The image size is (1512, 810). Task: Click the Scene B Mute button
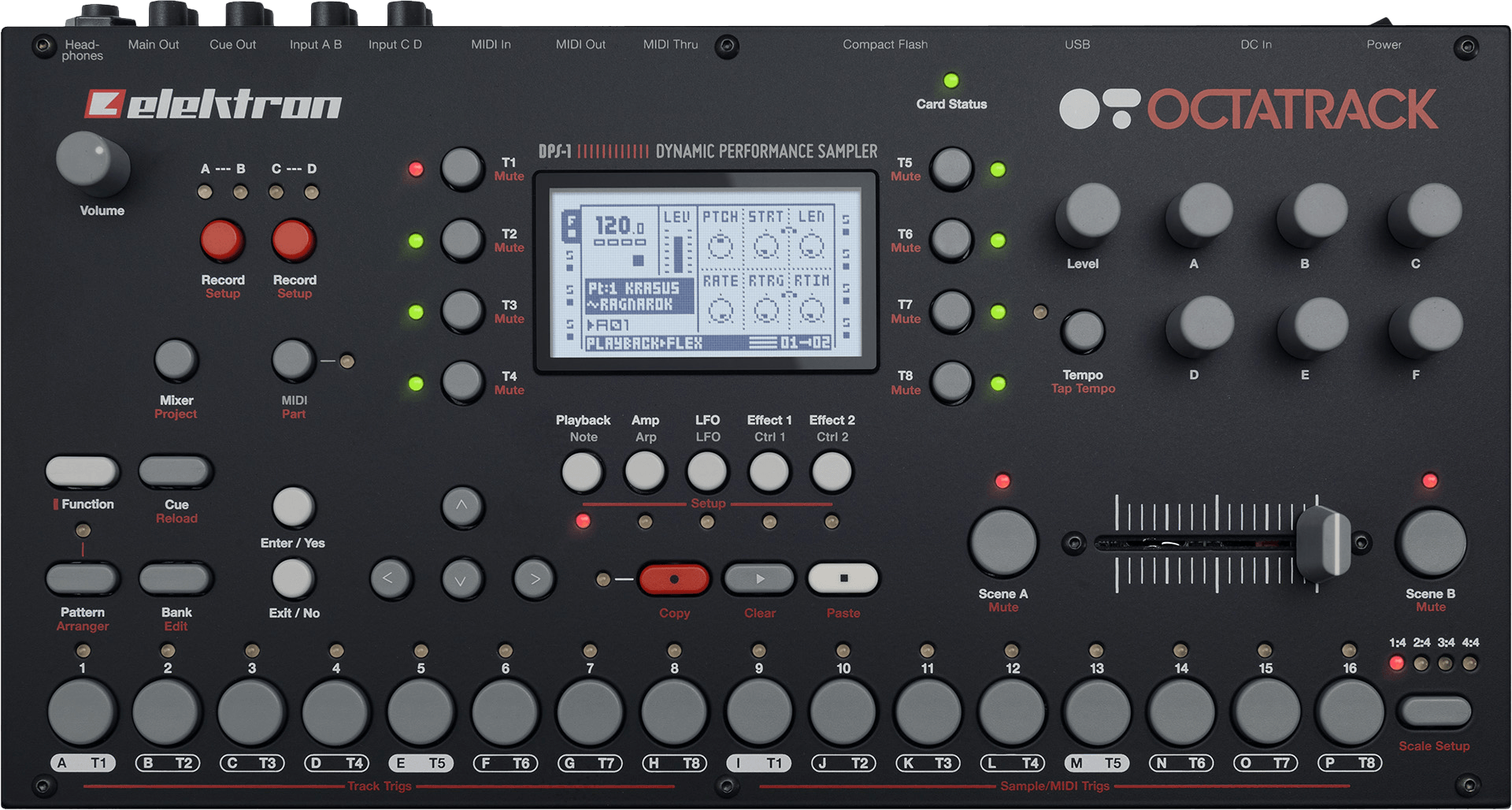(x=1431, y=543)
